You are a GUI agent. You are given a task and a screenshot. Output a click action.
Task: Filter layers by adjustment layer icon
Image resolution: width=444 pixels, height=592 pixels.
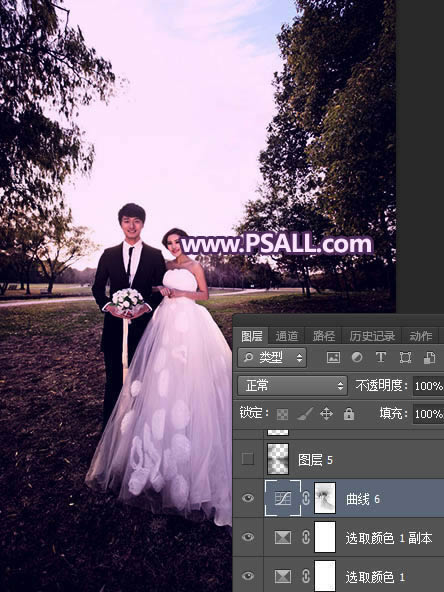click(357, 357)
